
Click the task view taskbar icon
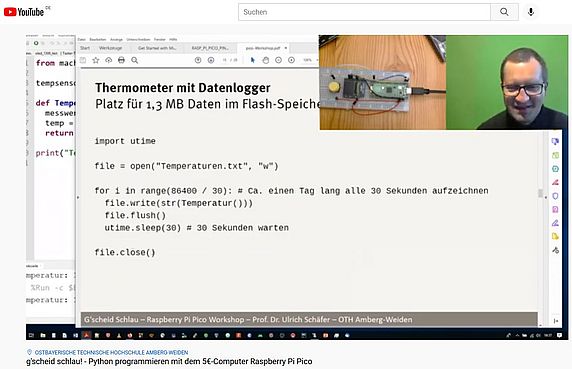tap(31, 335)
